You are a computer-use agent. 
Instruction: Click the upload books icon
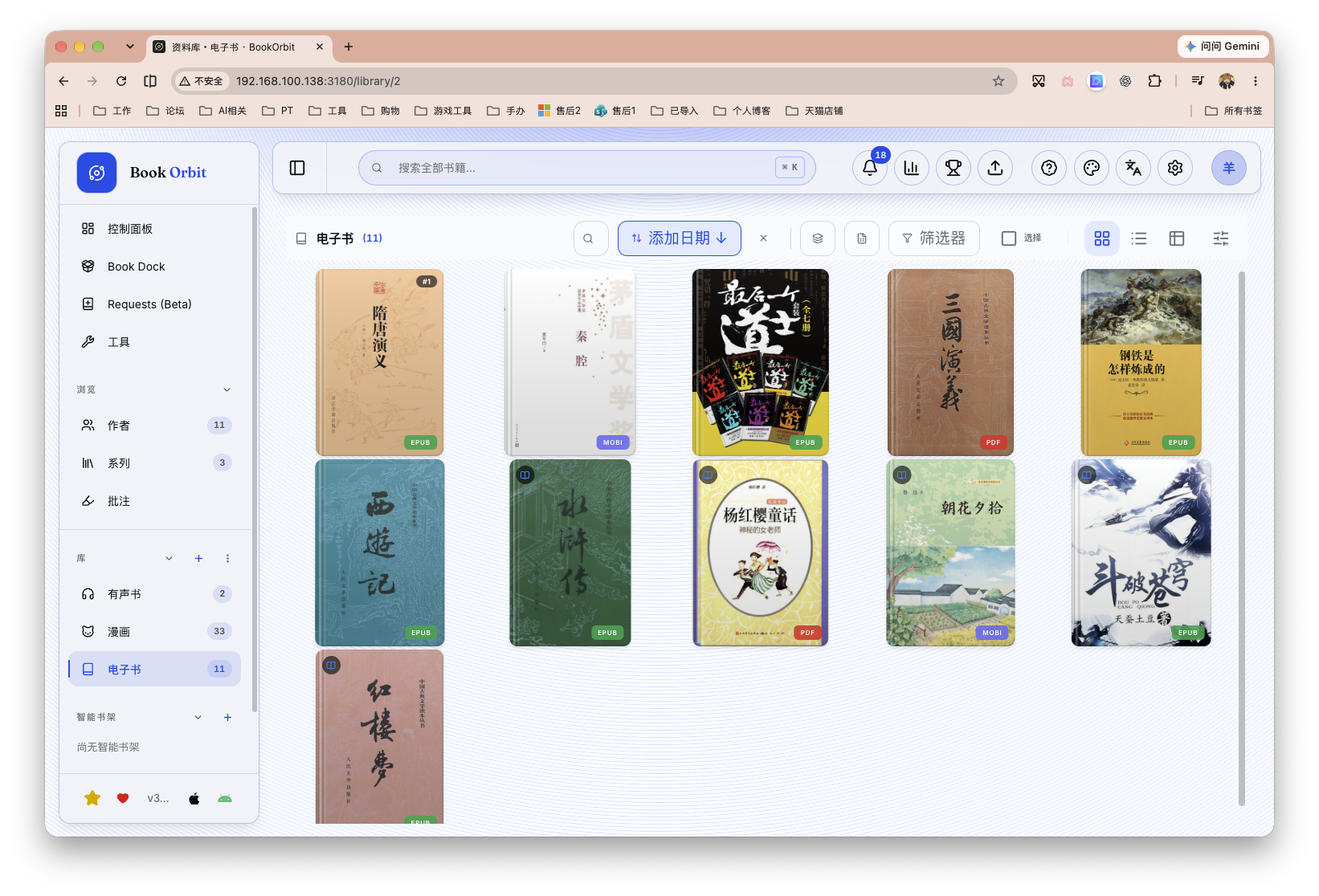pyautogui.click(x=995, y=168)
